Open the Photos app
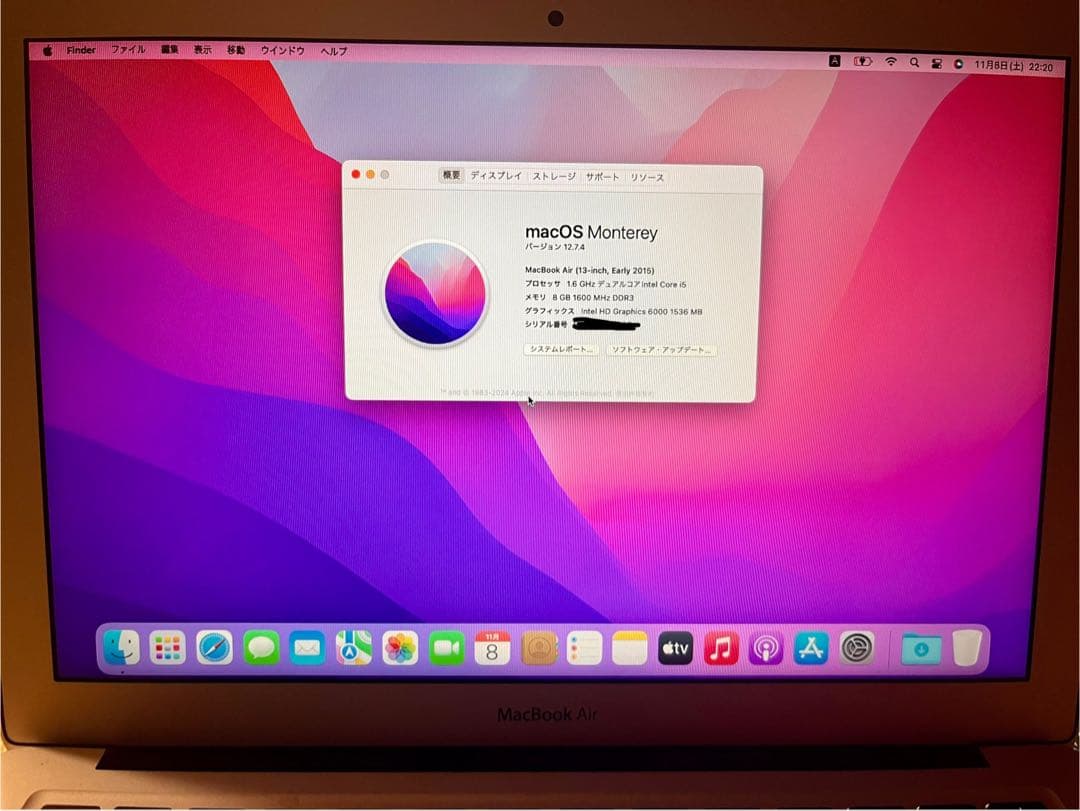1080x811 pixels. coord(399,649)
